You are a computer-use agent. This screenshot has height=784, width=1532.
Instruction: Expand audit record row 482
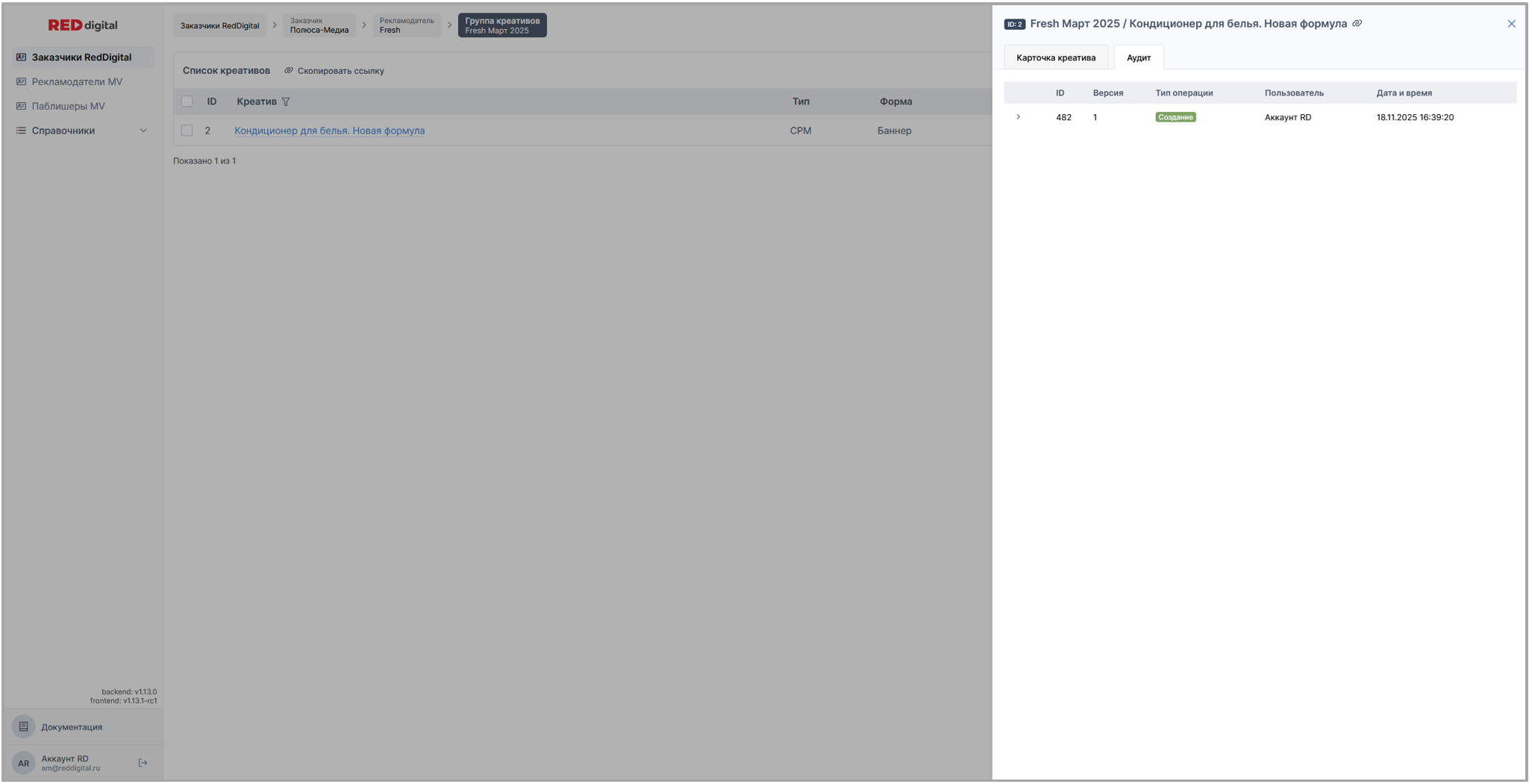click(x=1018, y=117)
